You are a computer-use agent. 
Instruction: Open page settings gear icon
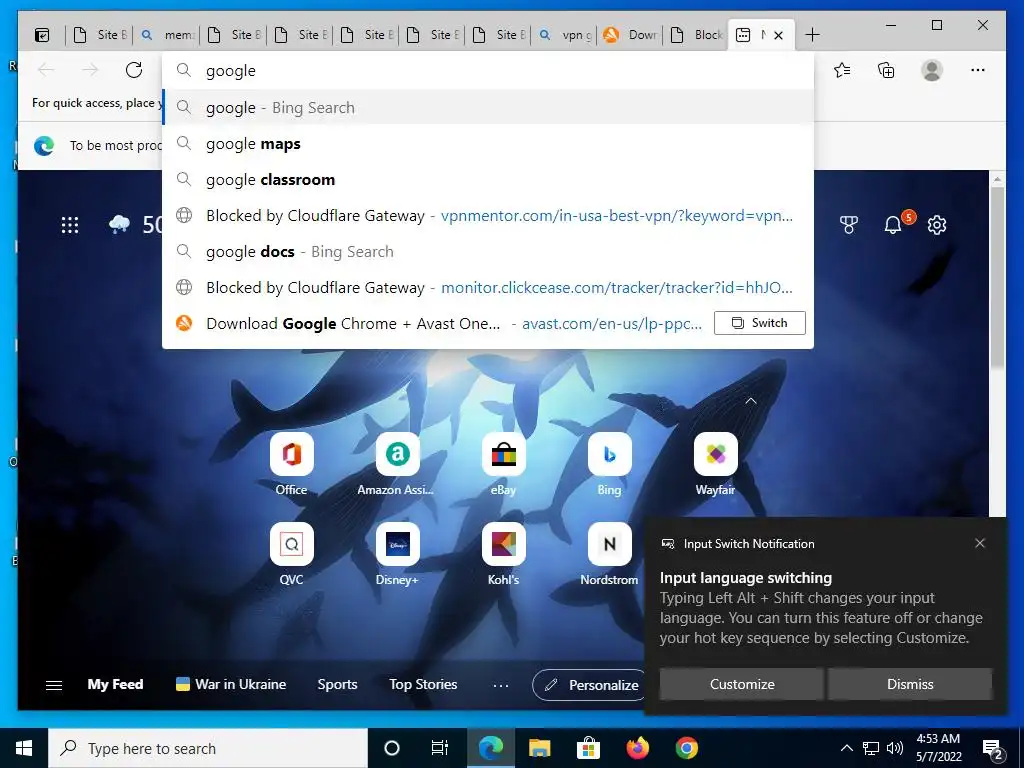click(x=937, y=225)
